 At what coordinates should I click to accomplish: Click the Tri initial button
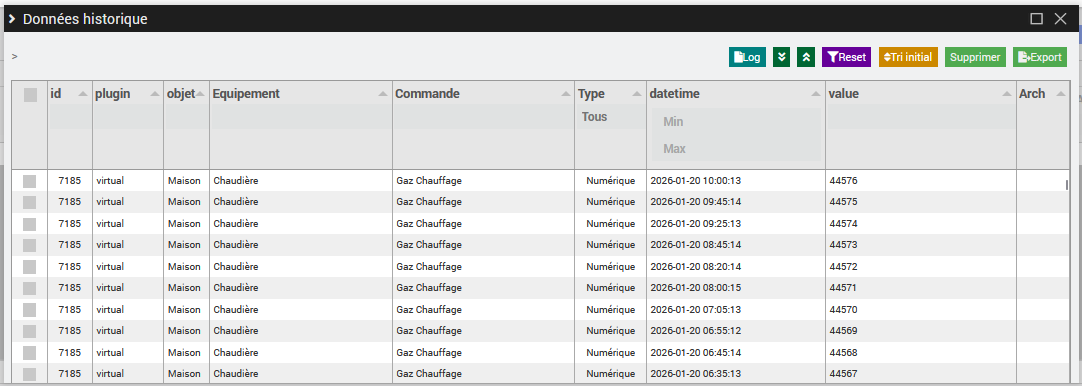[x=908, y=57]
